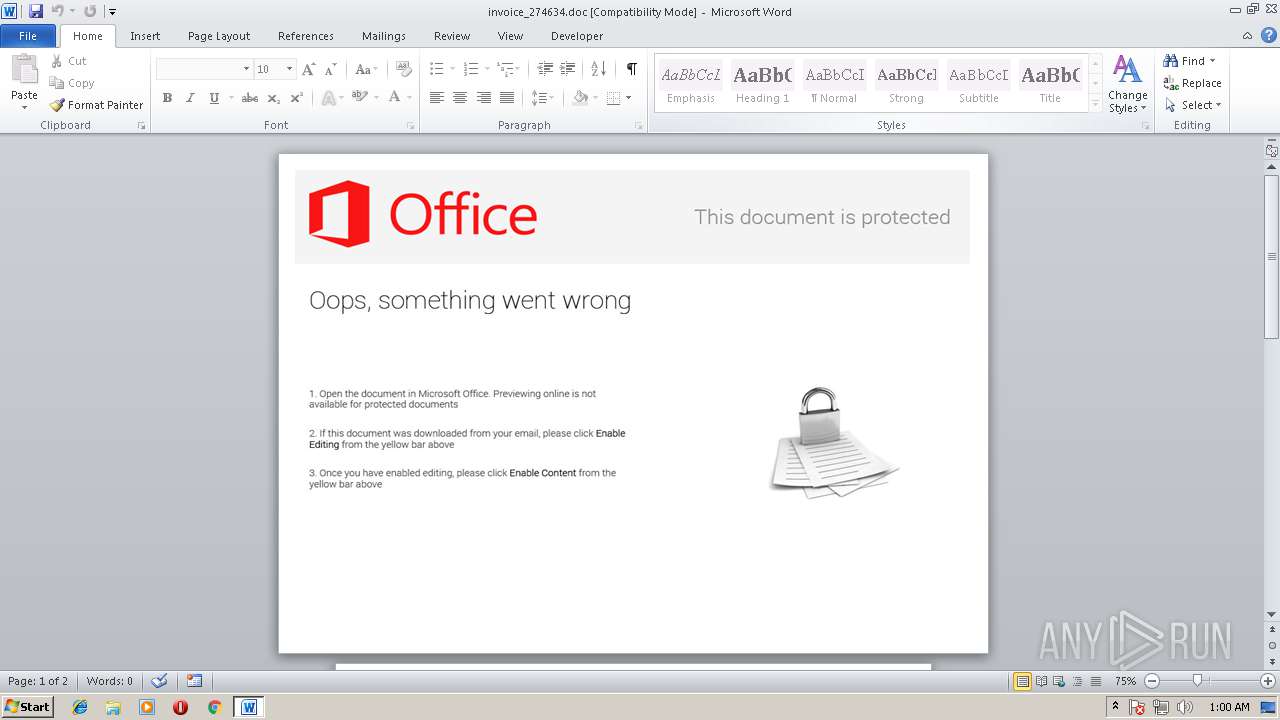Click zoom percentage 75%
This screenshot has height=720, width=1280.
[1125, 681]
